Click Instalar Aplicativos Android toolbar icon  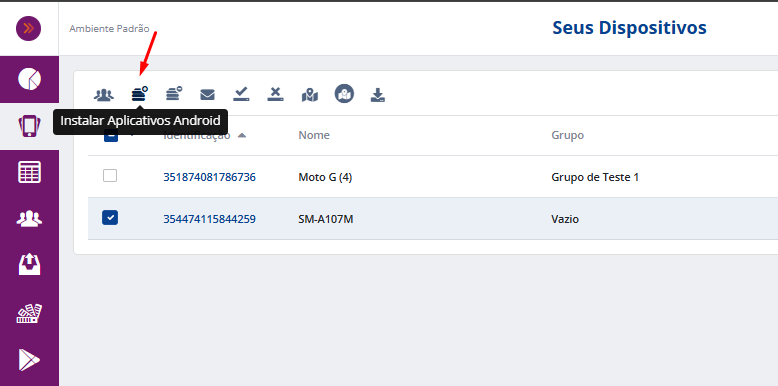click(x=140, y=93)
